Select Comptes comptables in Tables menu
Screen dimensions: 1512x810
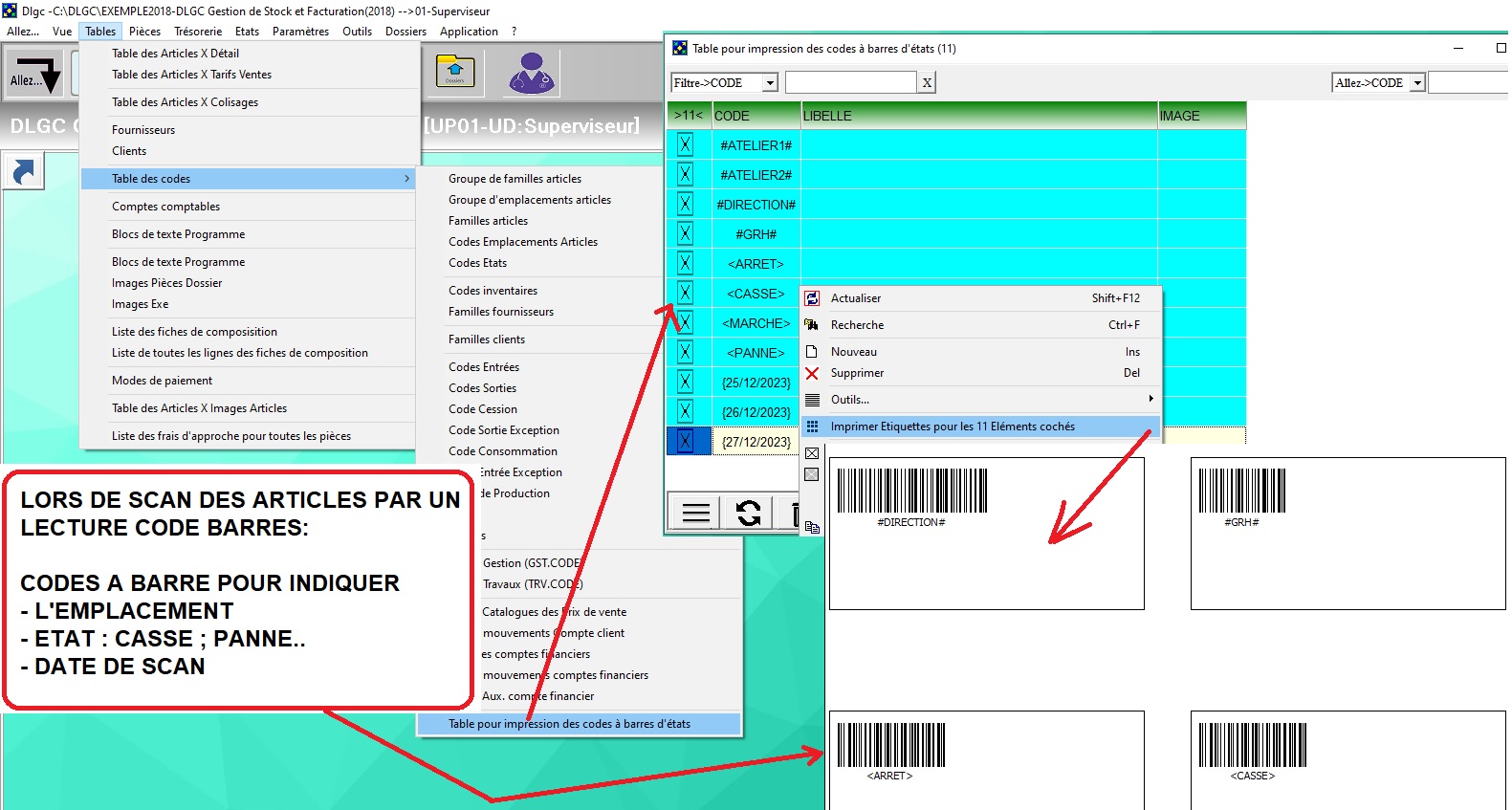pos(165,207)
